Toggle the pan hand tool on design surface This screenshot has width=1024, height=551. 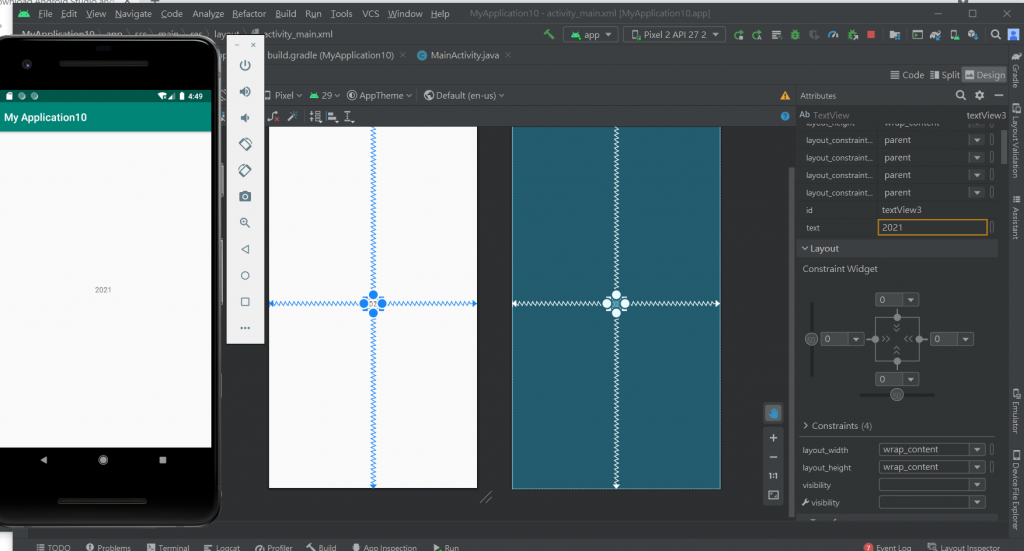point(773,413)
